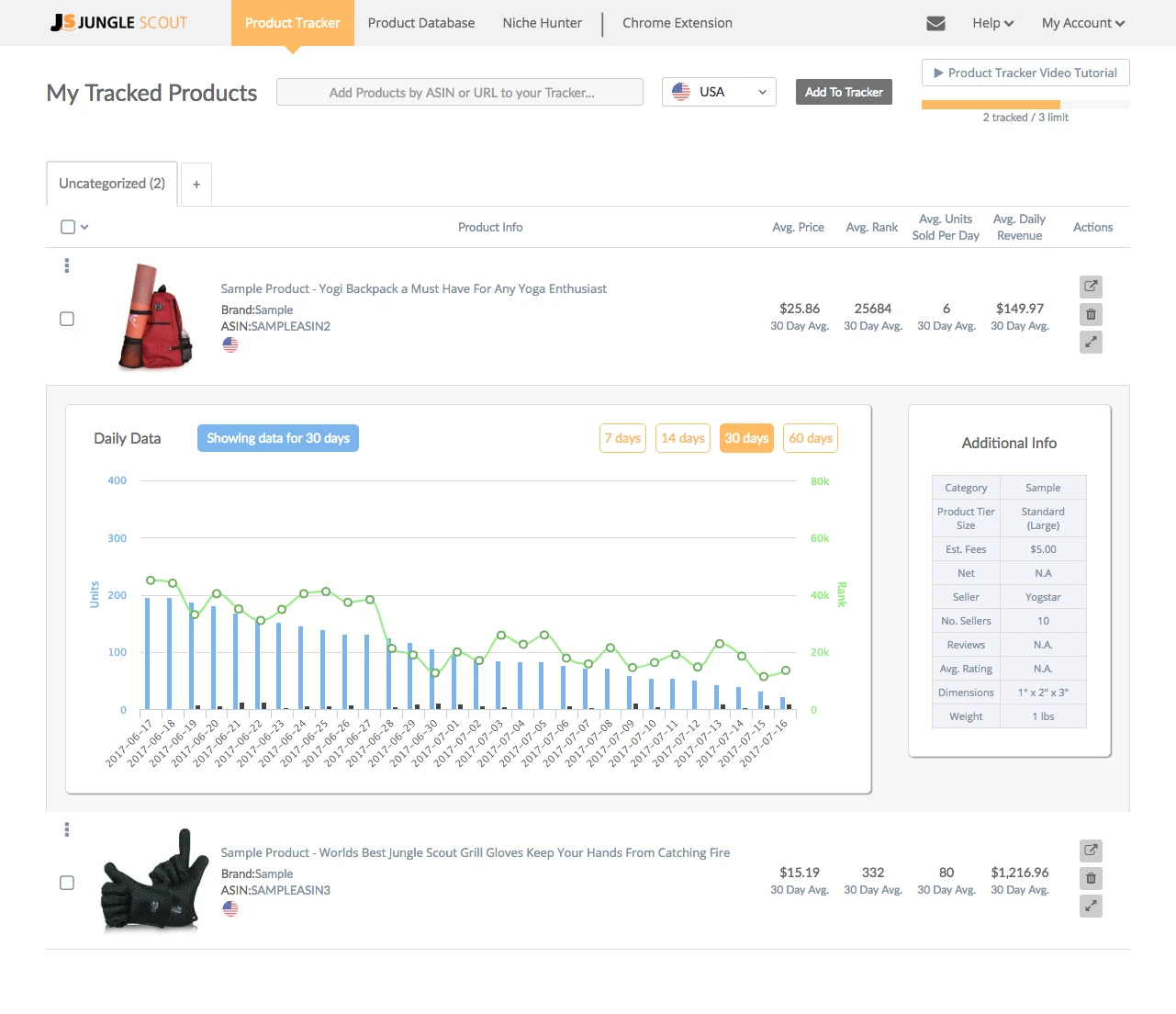Show chart data for 14 days
The height and width of the screenshot is (1014, 1176).
pyautogui.click(x=683, y=438)
